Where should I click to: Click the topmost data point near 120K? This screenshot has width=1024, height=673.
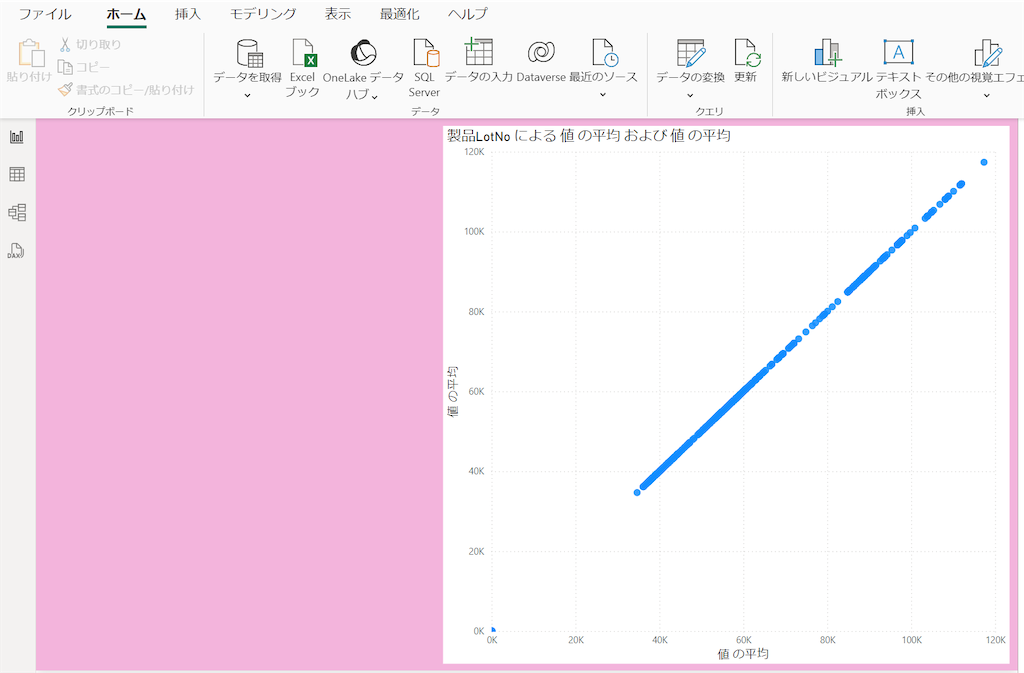(x=984, y=162)
